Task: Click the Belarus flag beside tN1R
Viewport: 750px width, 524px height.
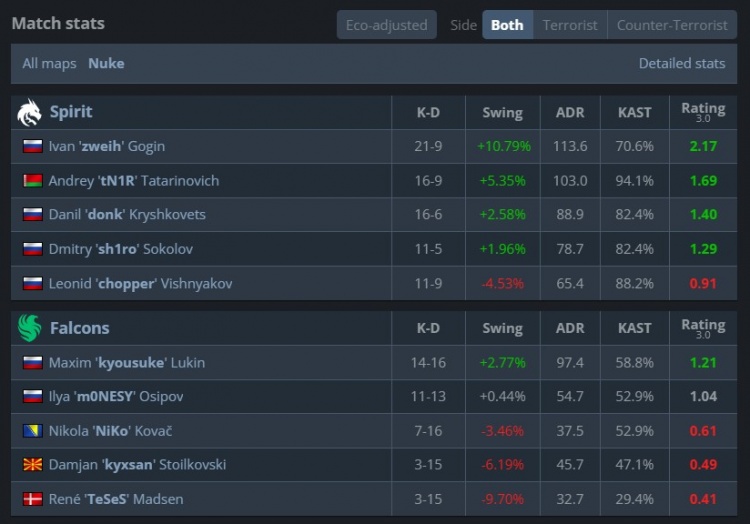Action: click(x=32, y=181)
